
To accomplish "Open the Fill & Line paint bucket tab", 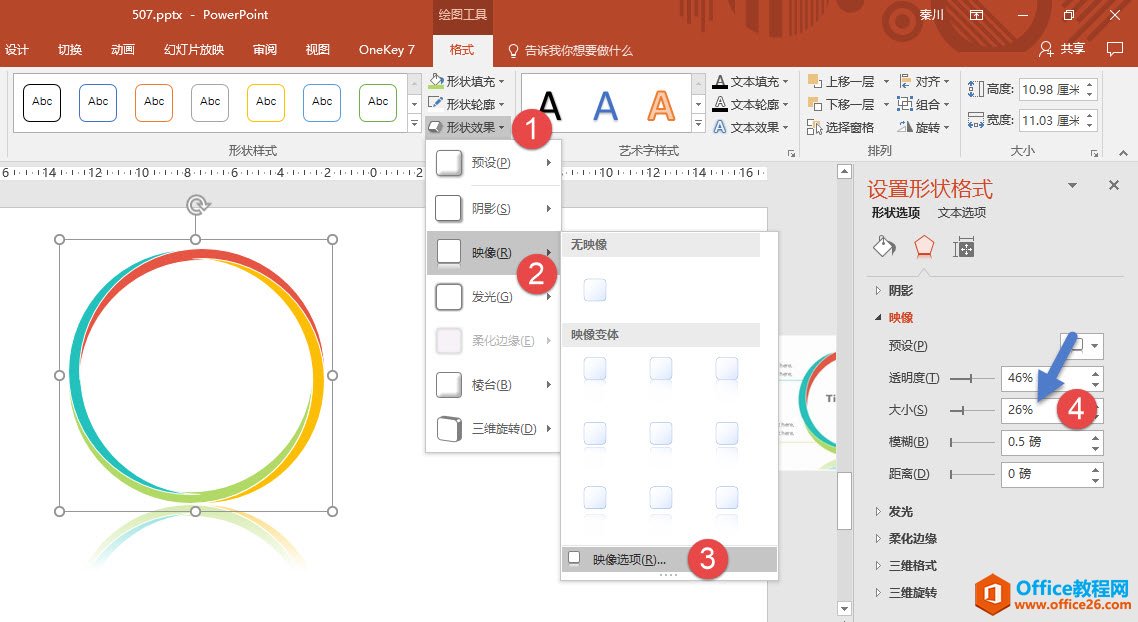I will point(884,247).
